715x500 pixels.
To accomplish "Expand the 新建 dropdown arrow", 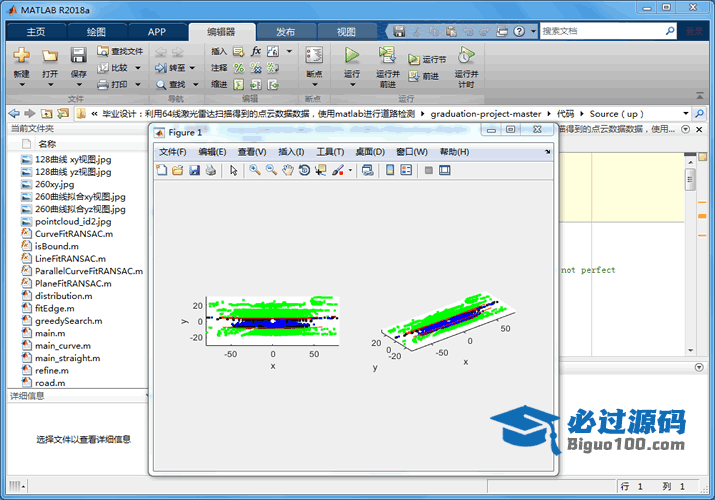I will (x=21, y=85).
